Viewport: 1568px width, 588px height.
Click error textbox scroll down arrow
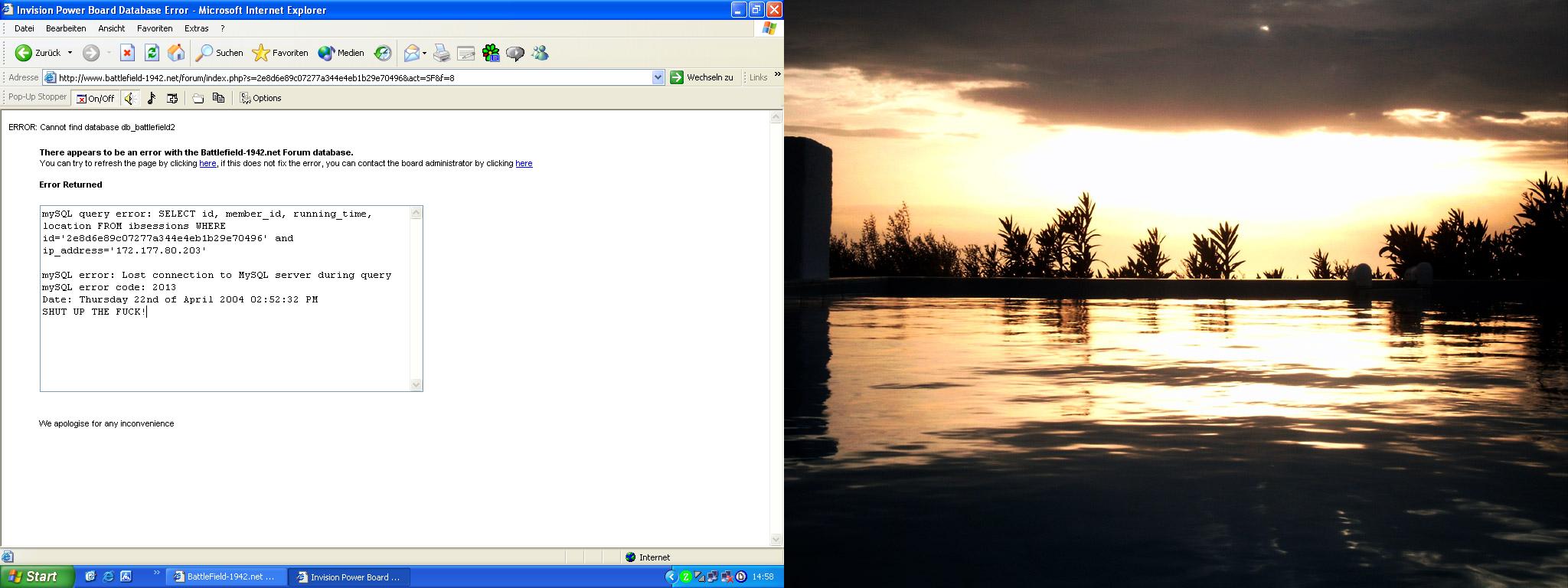tap(416, 385)
